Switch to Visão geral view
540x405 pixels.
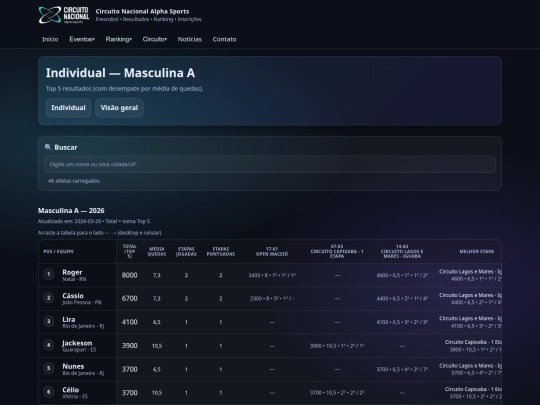[119, 108]
